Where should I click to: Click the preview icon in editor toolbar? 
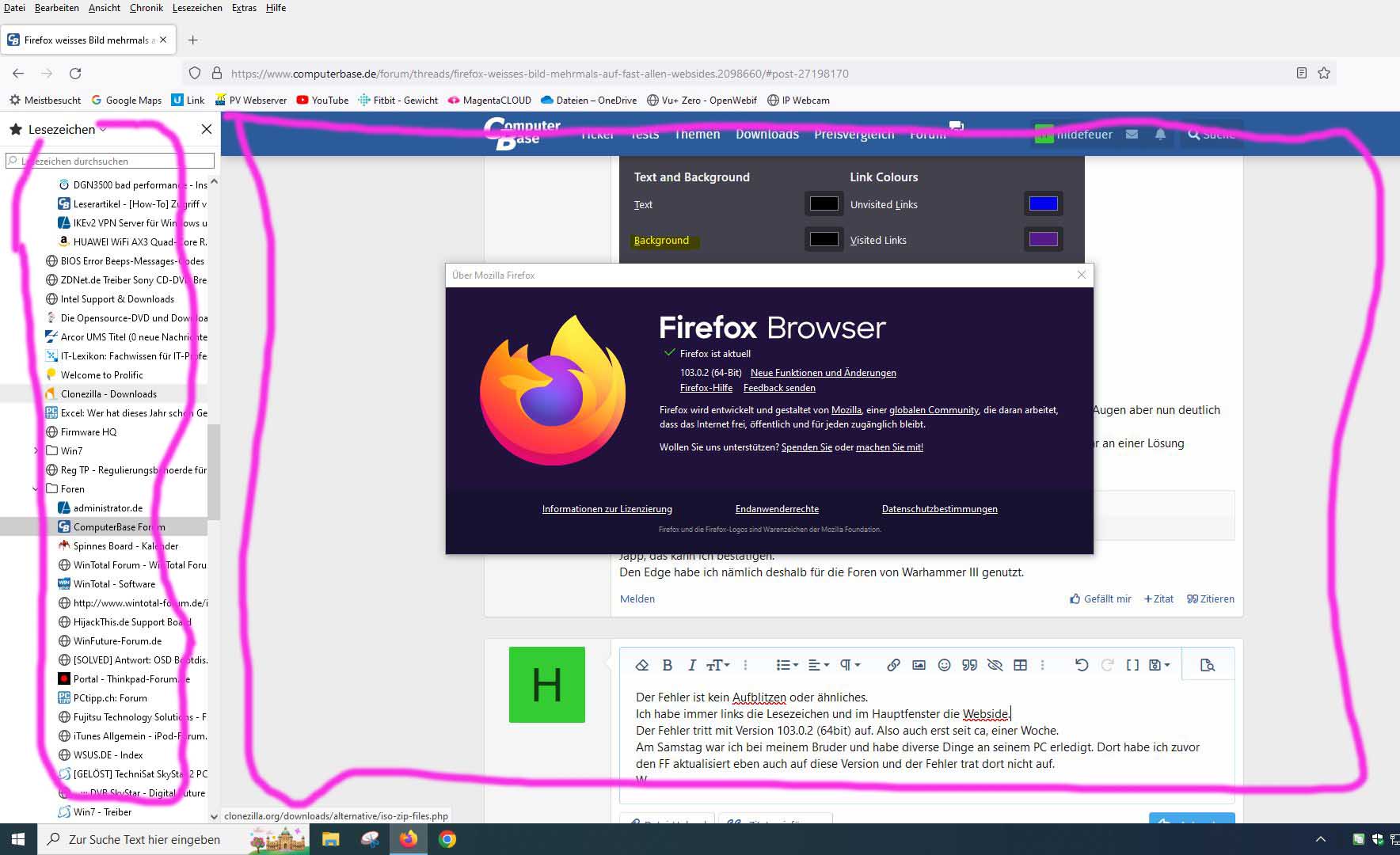point(1207,665)
